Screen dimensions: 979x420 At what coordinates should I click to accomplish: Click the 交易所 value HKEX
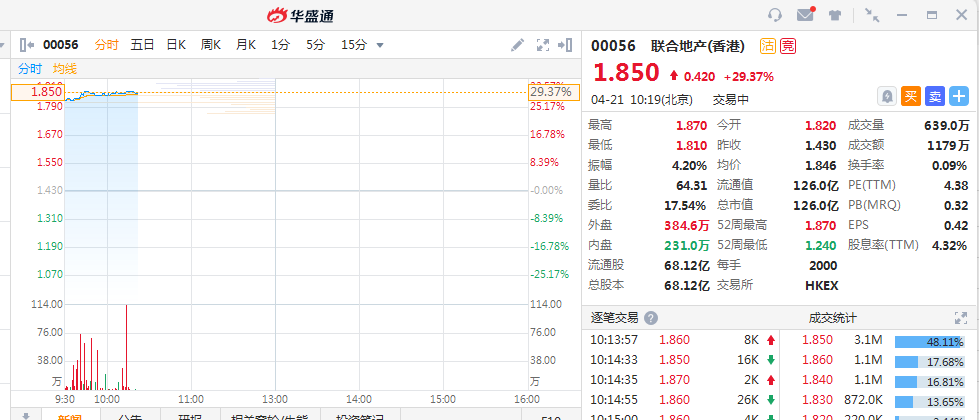coord(822,285)
